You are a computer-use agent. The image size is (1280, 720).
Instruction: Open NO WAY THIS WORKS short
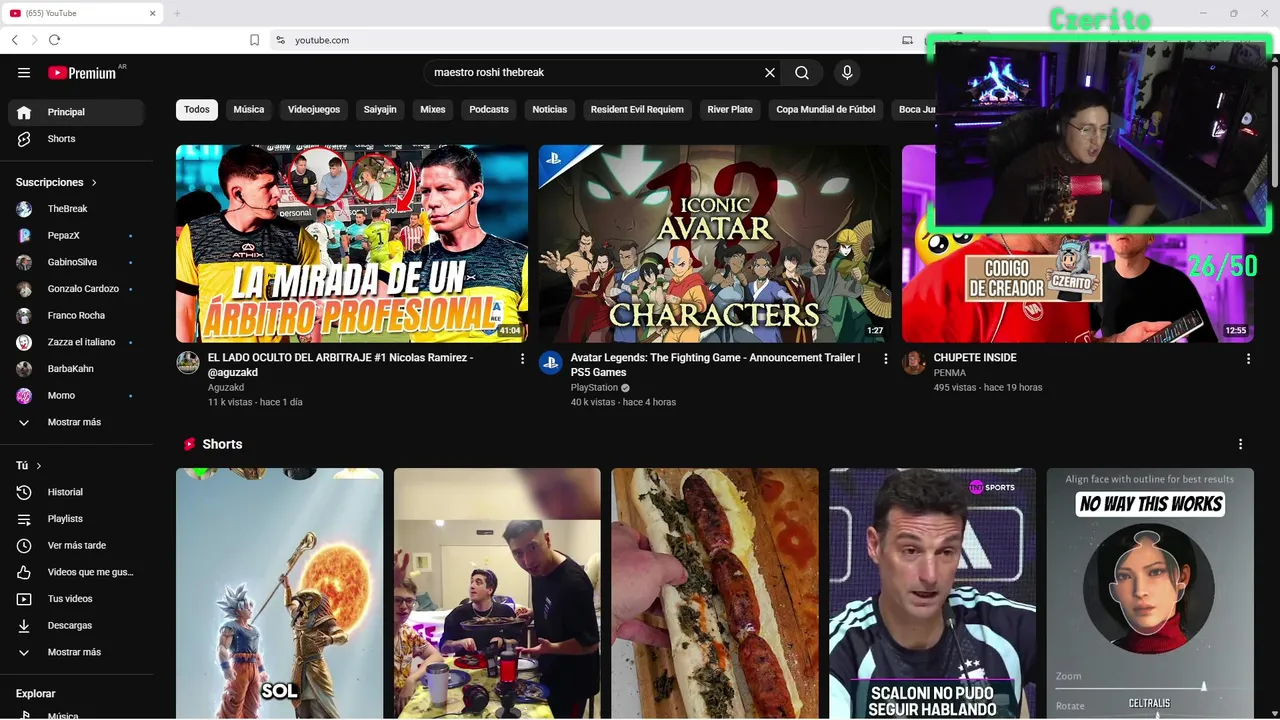pos(1150,593)
